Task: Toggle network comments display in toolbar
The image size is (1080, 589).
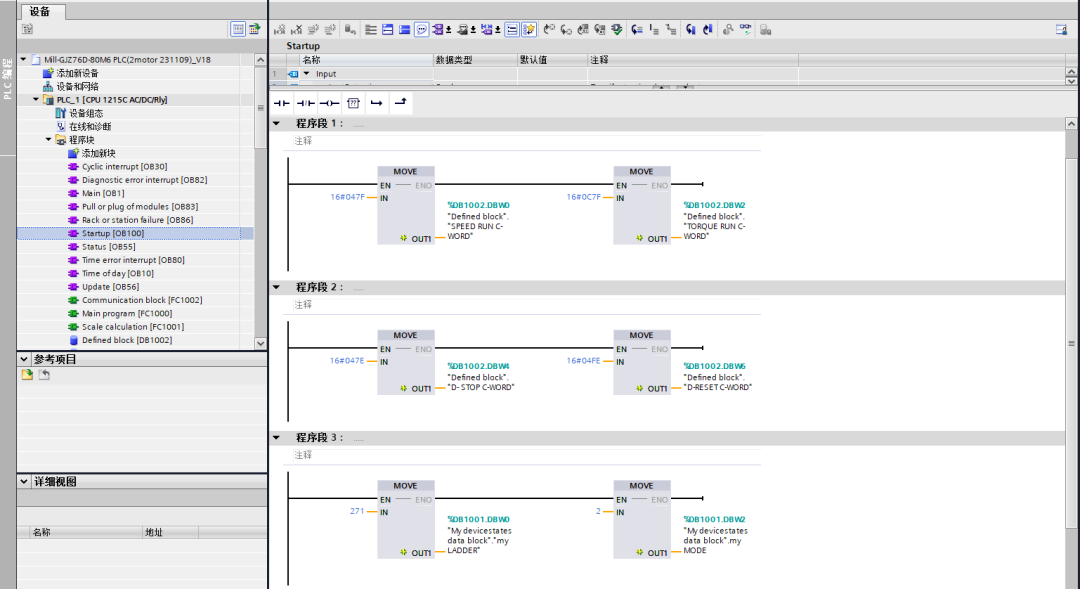Action: [x=512, y=30]
